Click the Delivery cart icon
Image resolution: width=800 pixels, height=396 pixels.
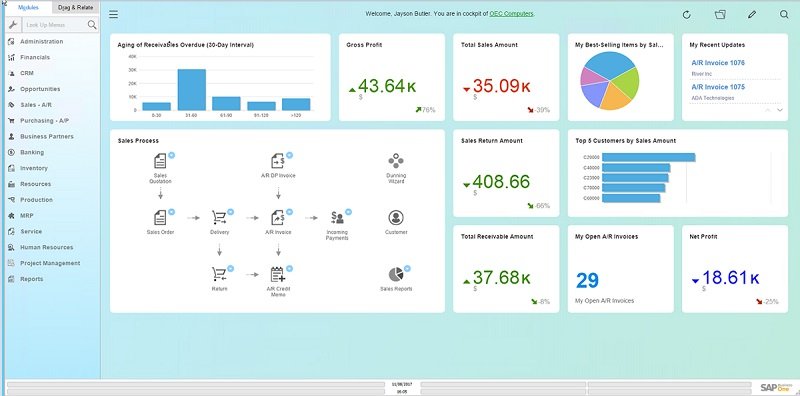(x=219, y=218)
